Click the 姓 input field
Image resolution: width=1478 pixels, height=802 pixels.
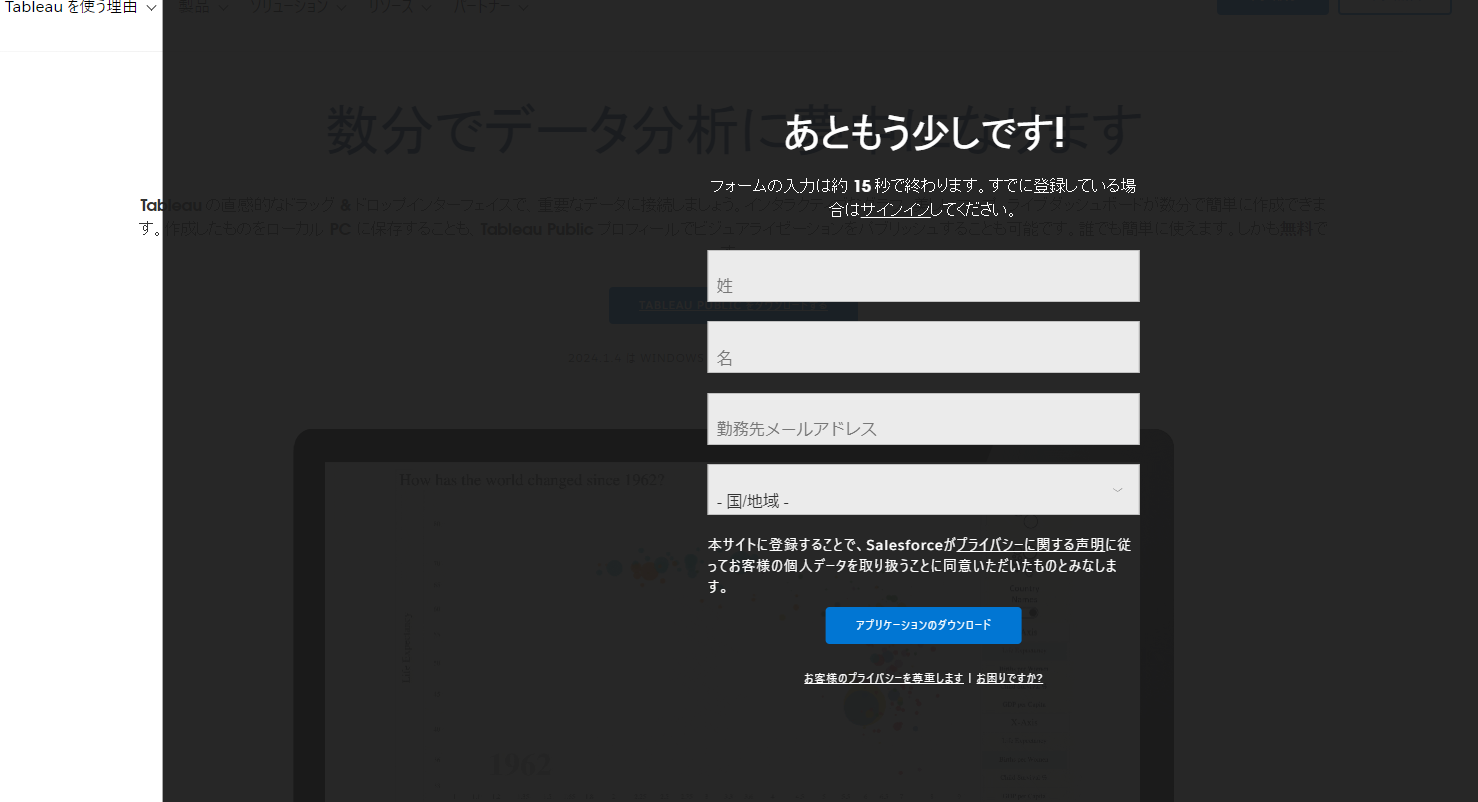tap(923, 276)
